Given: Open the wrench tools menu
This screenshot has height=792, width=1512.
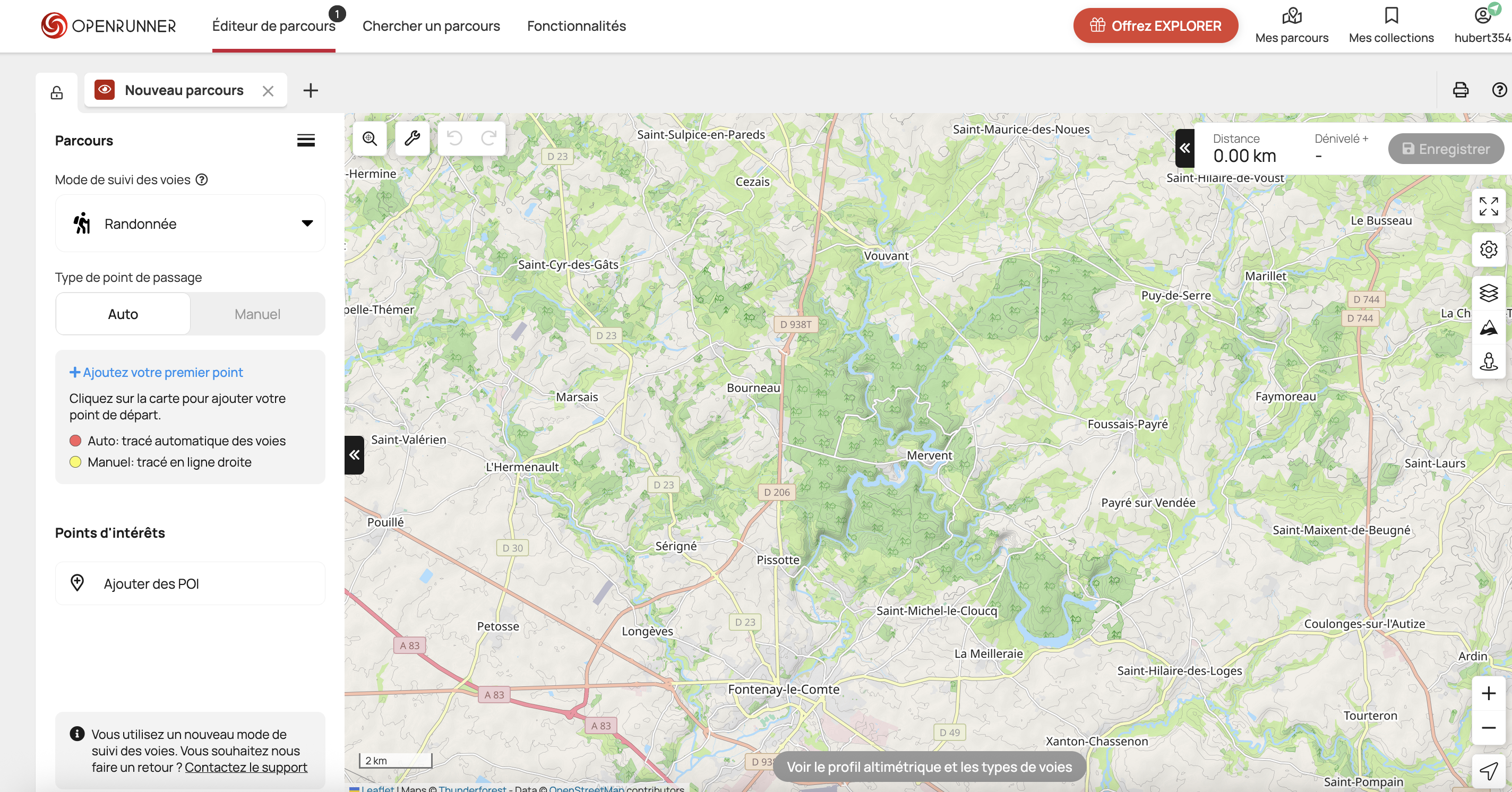Looking at the screenshot, I should pyautogui.click(x=412, y=139).
